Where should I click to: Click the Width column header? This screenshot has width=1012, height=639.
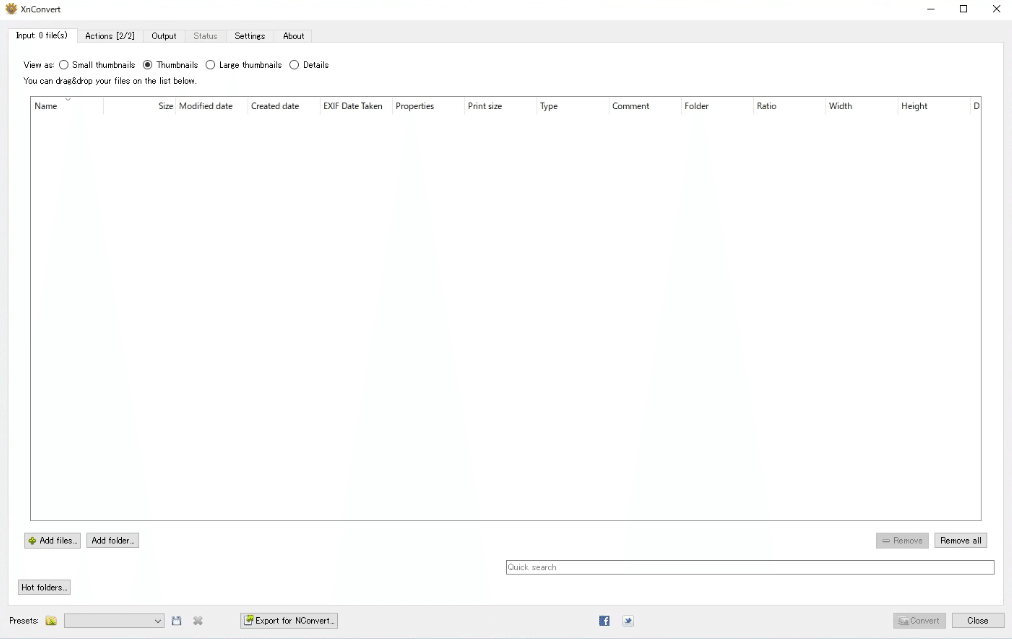[862, 106]
